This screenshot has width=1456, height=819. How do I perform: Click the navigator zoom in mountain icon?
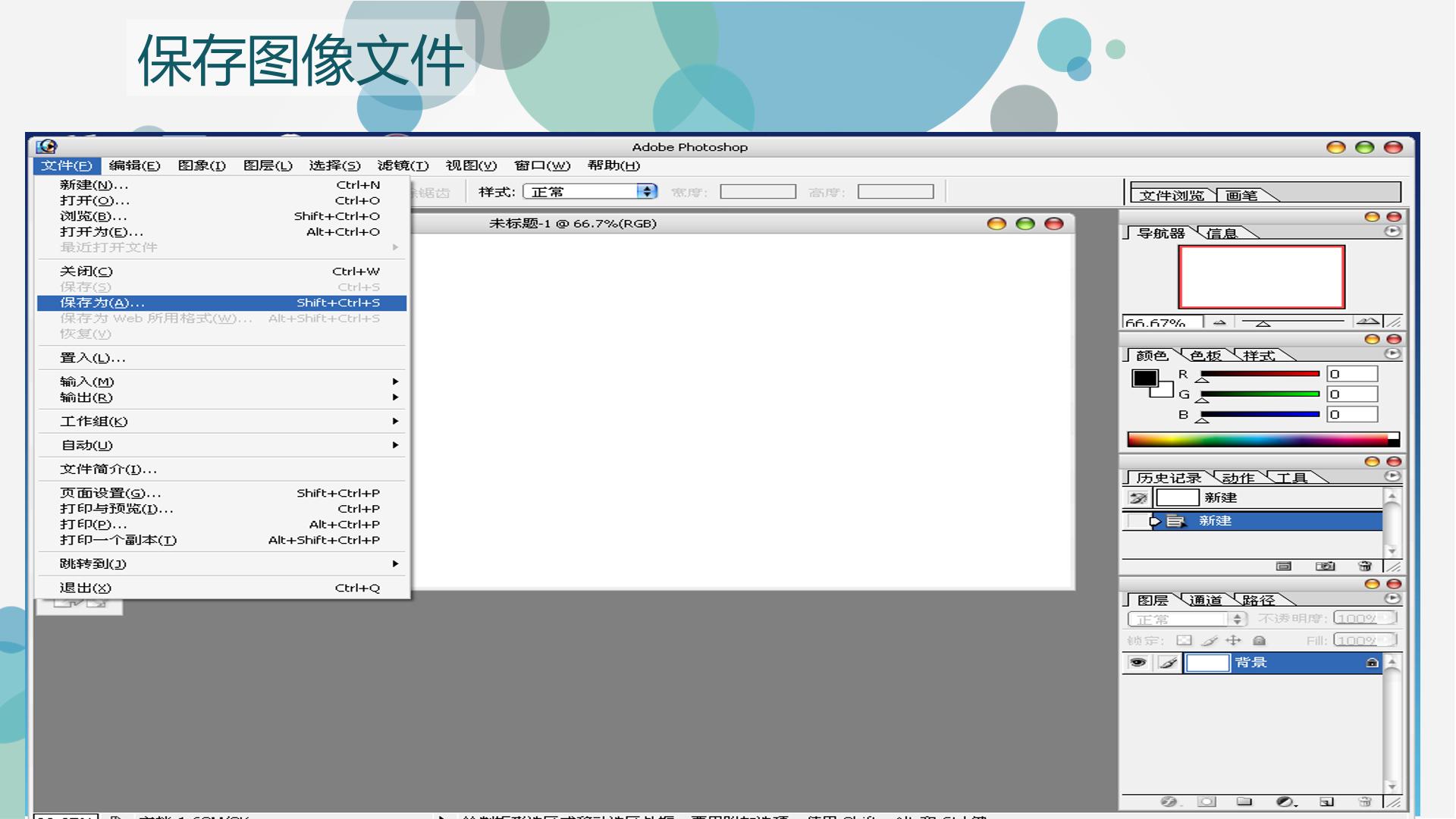click(1368, 322)
